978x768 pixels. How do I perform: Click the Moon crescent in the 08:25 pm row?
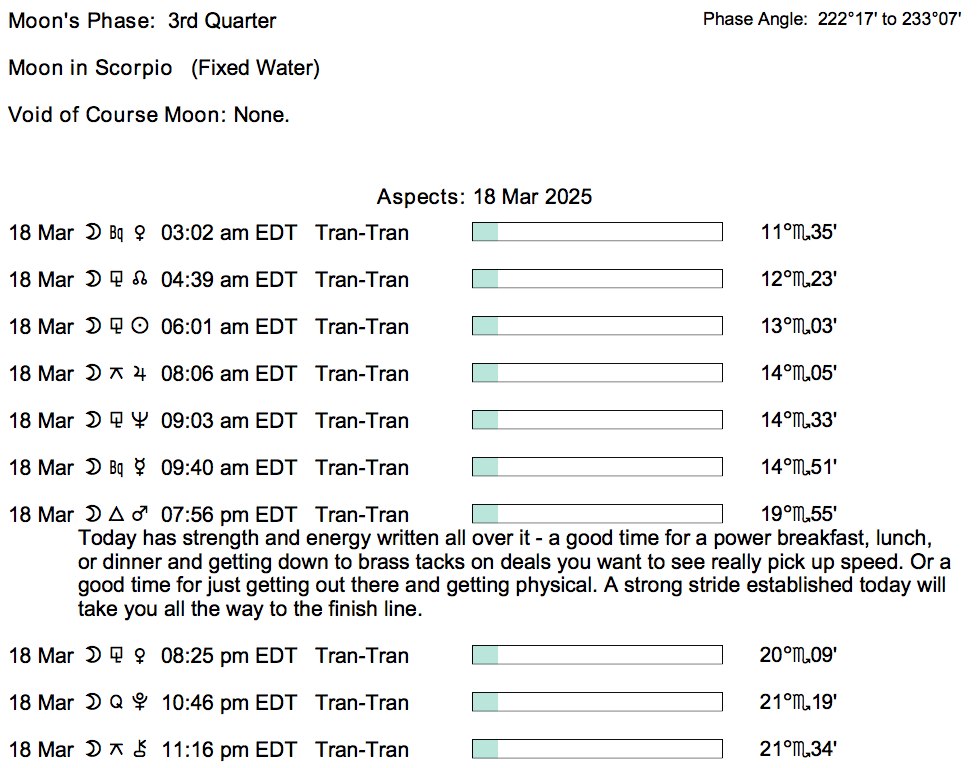(92, 656)
